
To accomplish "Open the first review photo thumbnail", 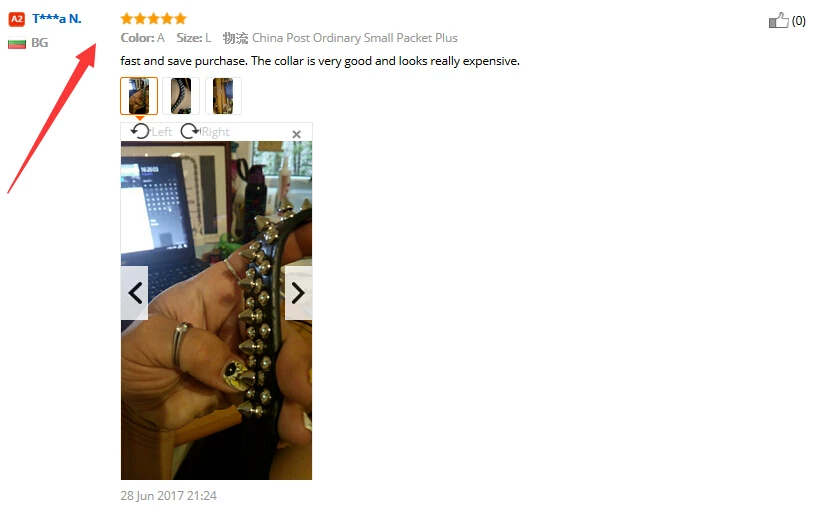I will (139, 96).
